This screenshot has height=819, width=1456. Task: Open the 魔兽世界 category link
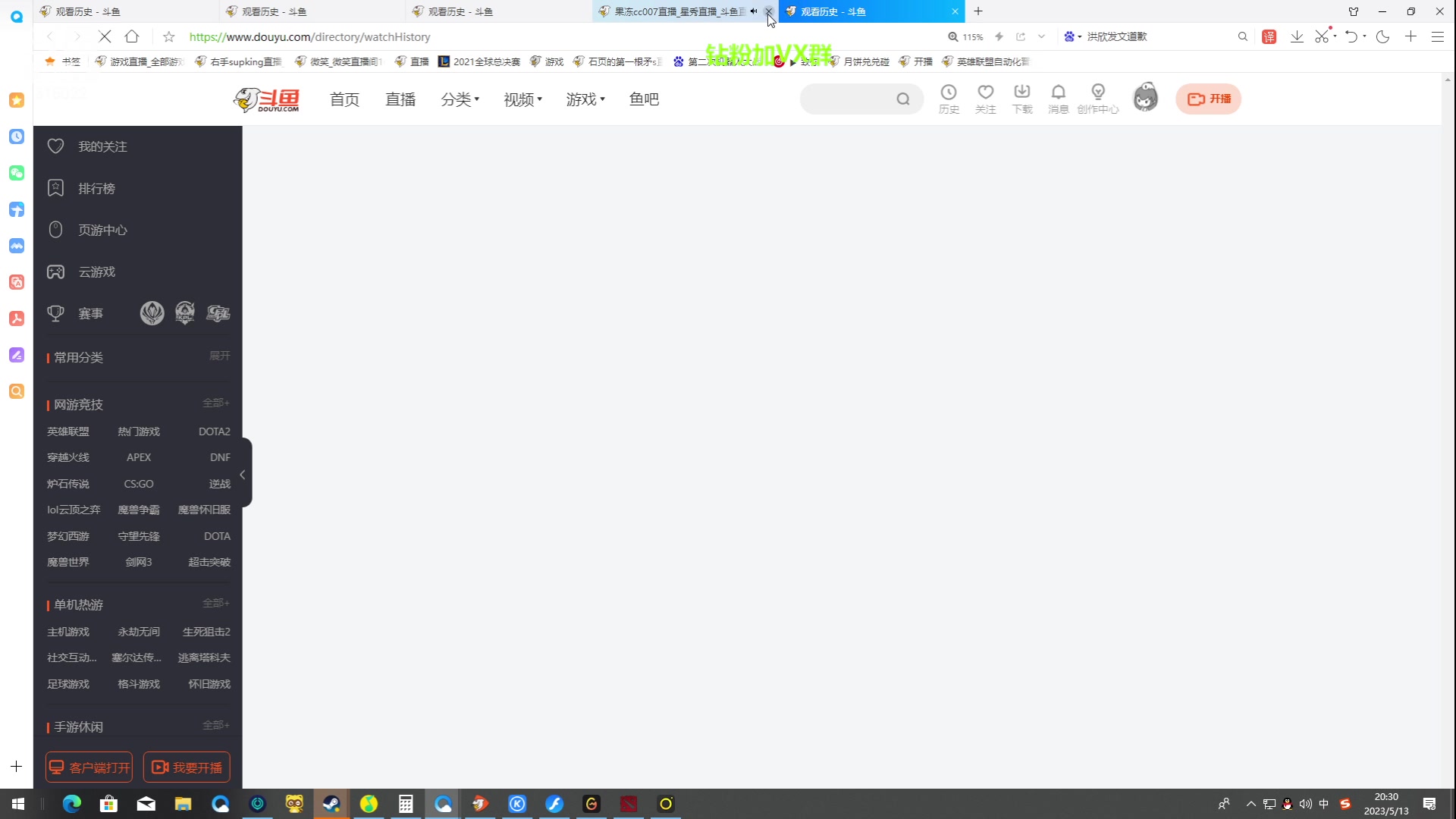coord(68,562)
